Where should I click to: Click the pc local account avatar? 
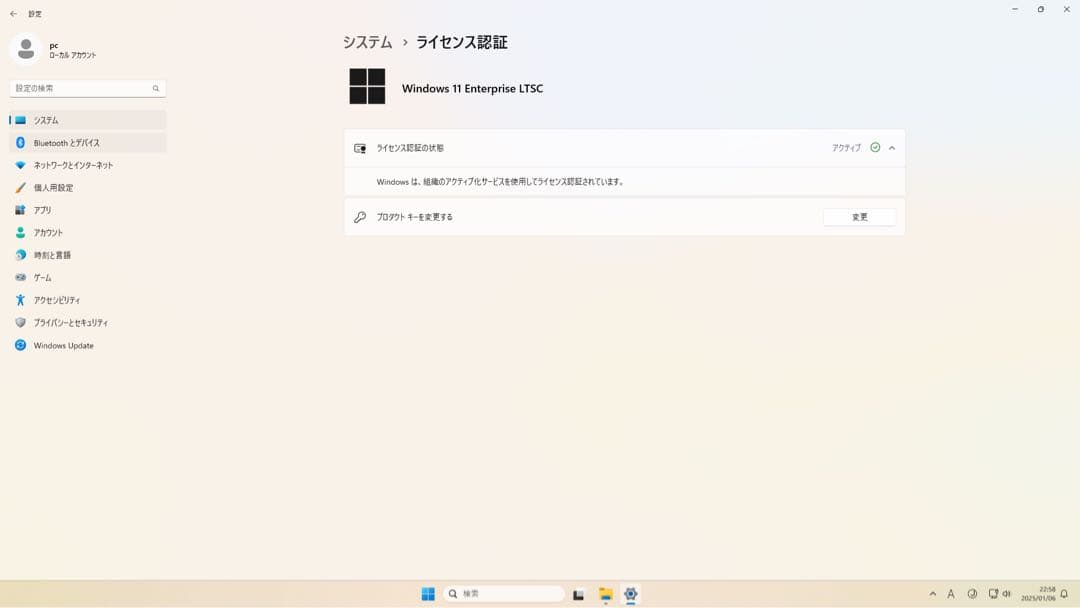coord(24,49)
